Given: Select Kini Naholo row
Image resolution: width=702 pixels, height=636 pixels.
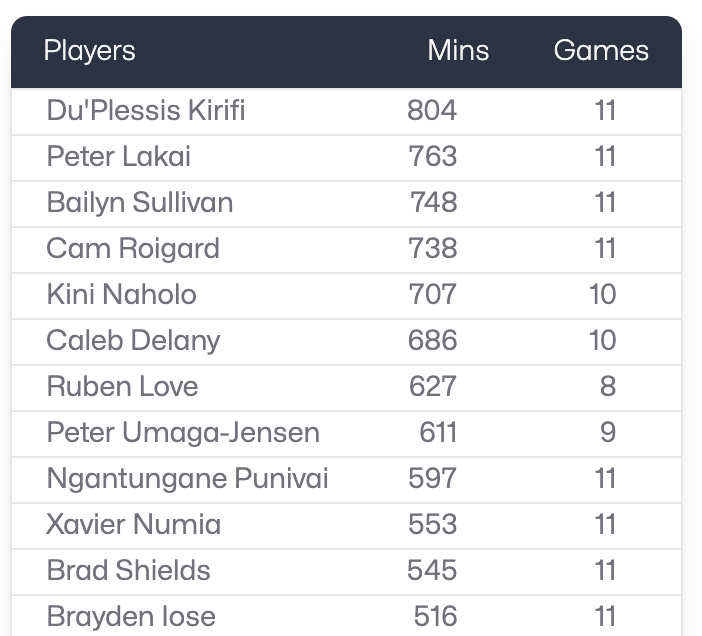Looking at the screenshot, I should click(122, 294).
